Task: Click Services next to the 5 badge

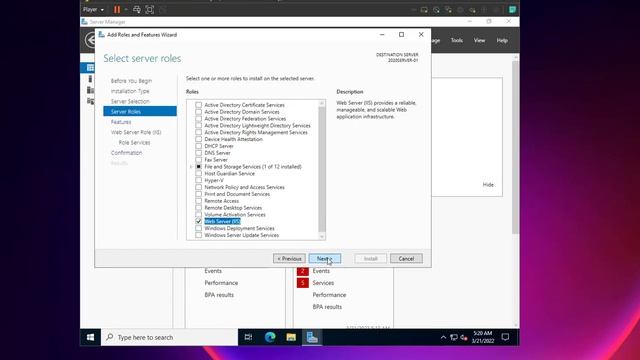Action: [x=323, y=282]
